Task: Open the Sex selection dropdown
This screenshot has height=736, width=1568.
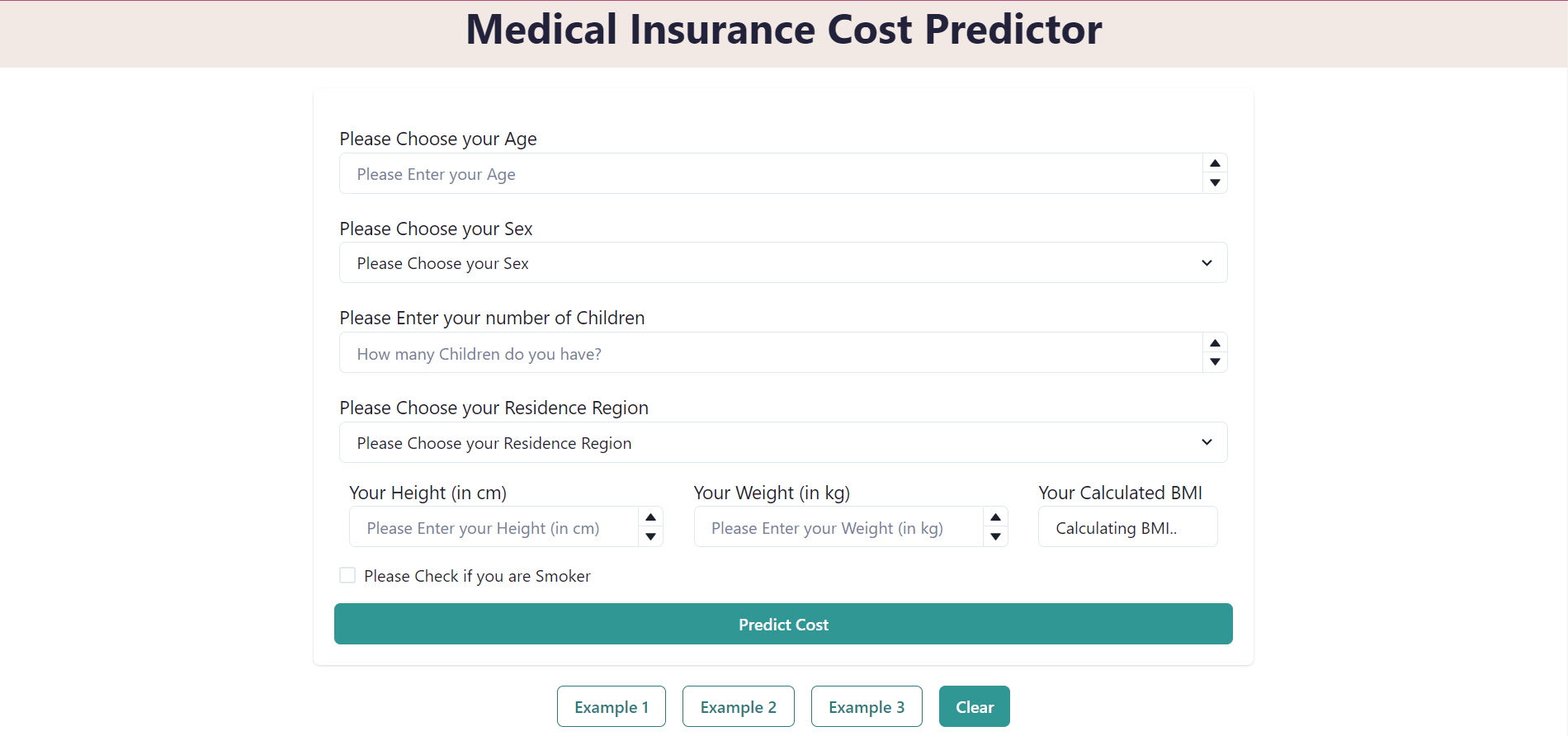Action: tap(782, 262)
